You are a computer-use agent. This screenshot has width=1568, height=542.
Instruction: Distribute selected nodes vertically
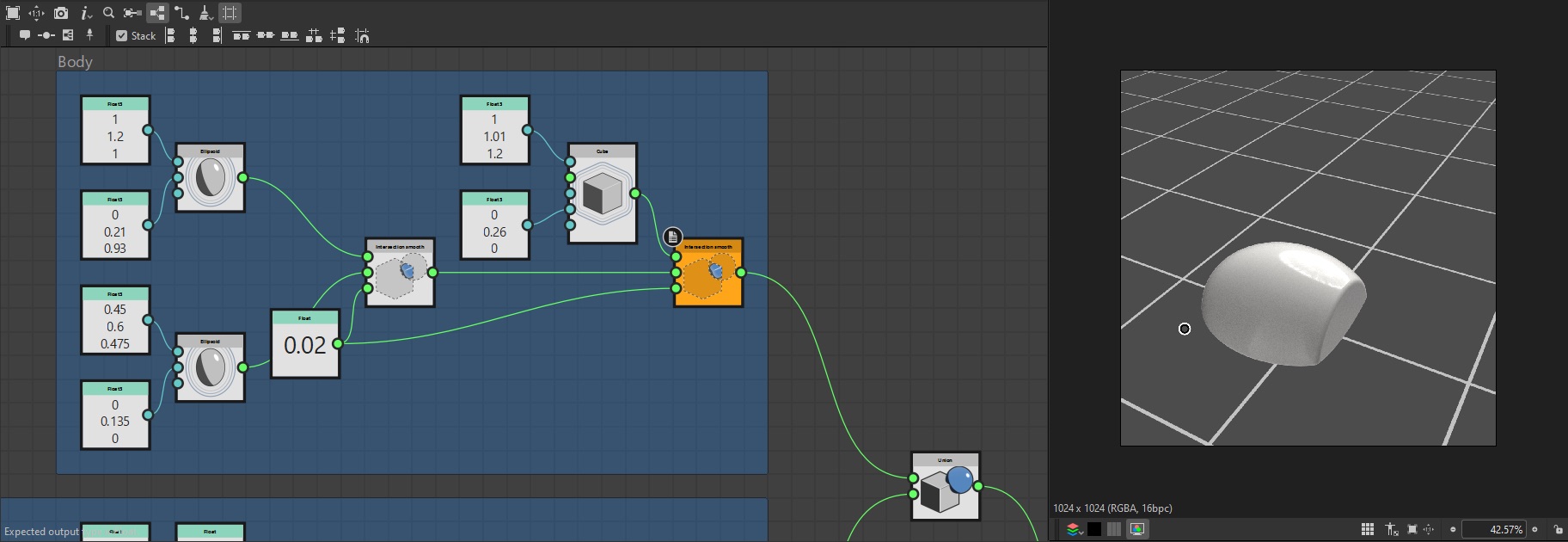[x=338, y=35]
